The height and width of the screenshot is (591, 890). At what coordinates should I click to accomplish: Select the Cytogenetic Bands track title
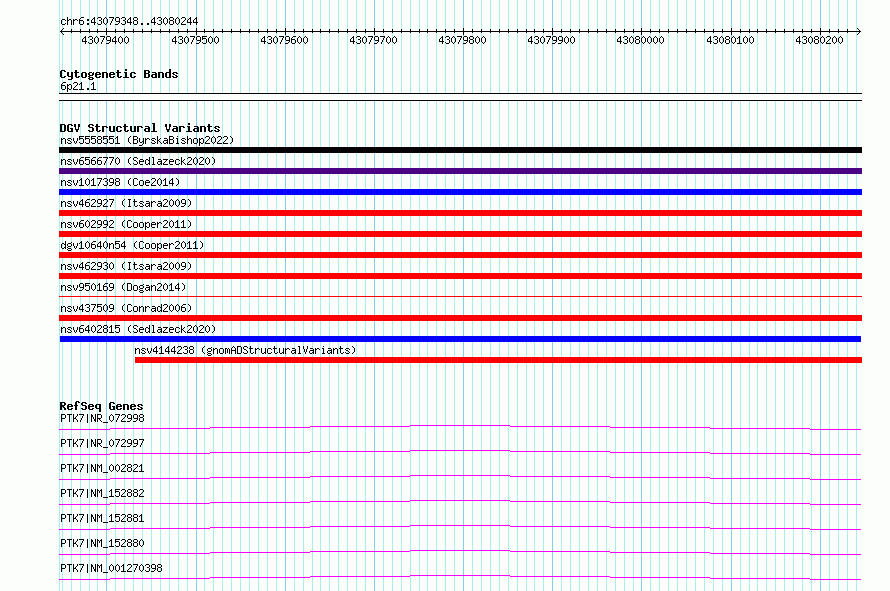(119, 74)
